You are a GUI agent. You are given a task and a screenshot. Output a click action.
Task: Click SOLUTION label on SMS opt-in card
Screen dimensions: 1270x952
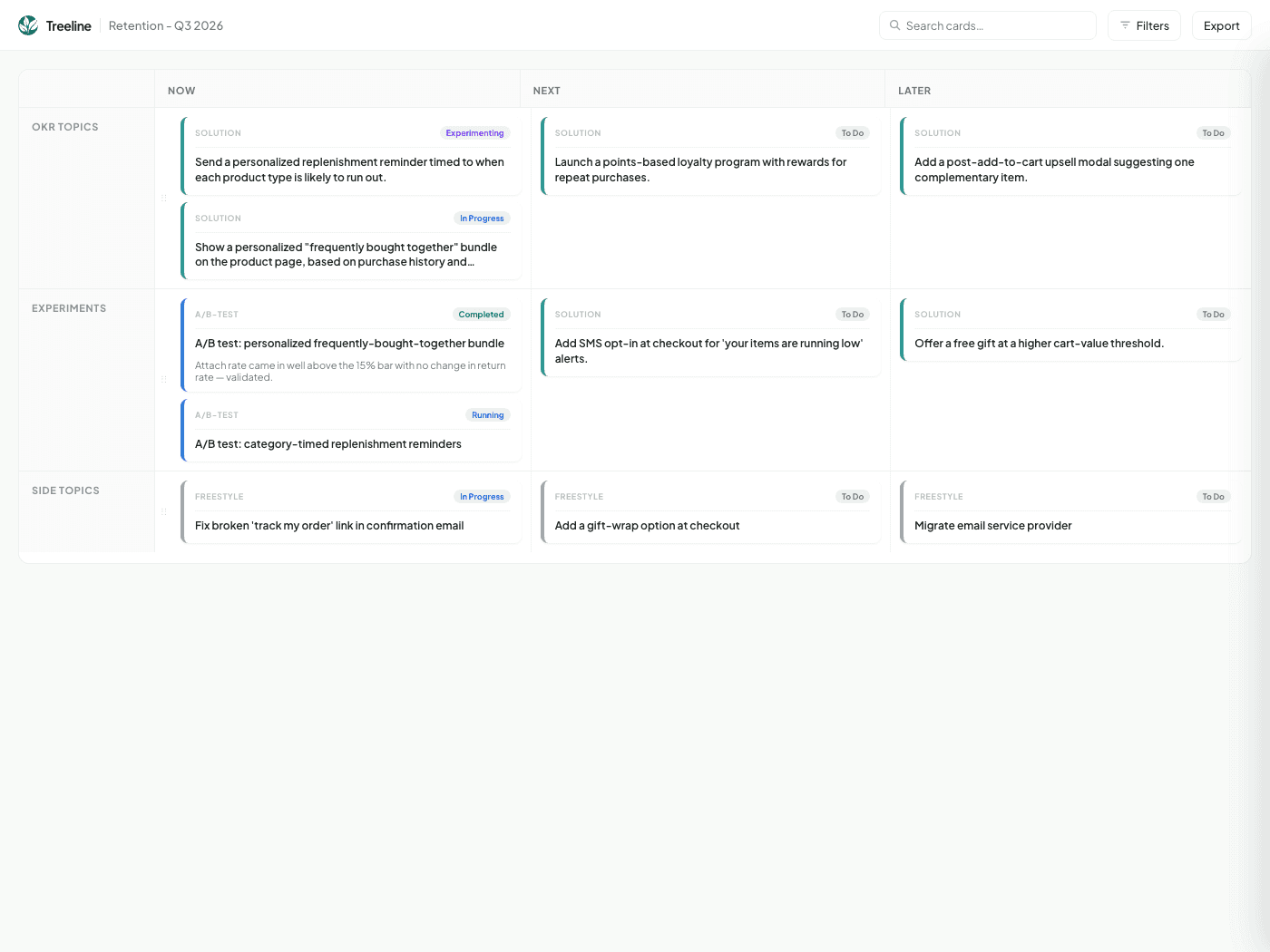tap(578, 315)
